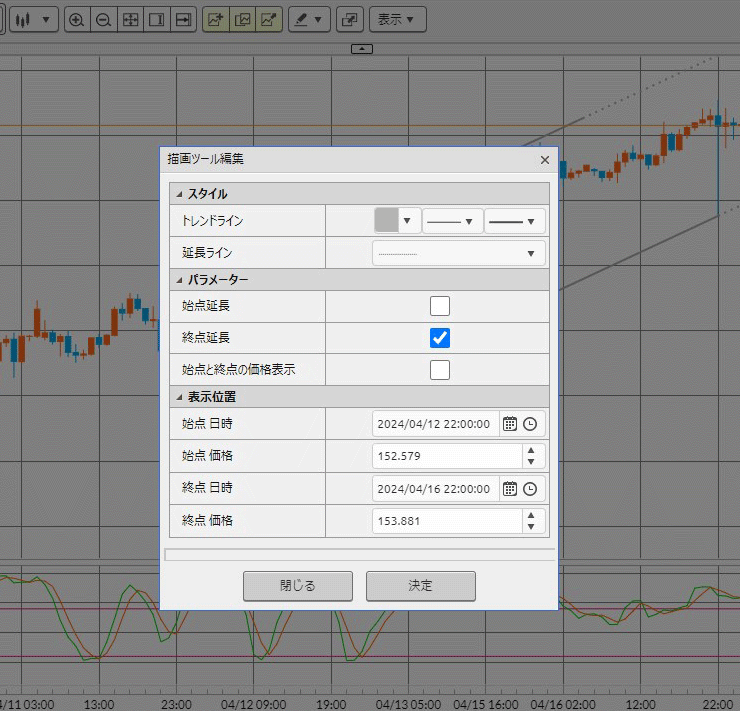Open the candlestick chart type dropdown
Viewport: 740px width, 711px height.
coord(37,19)
